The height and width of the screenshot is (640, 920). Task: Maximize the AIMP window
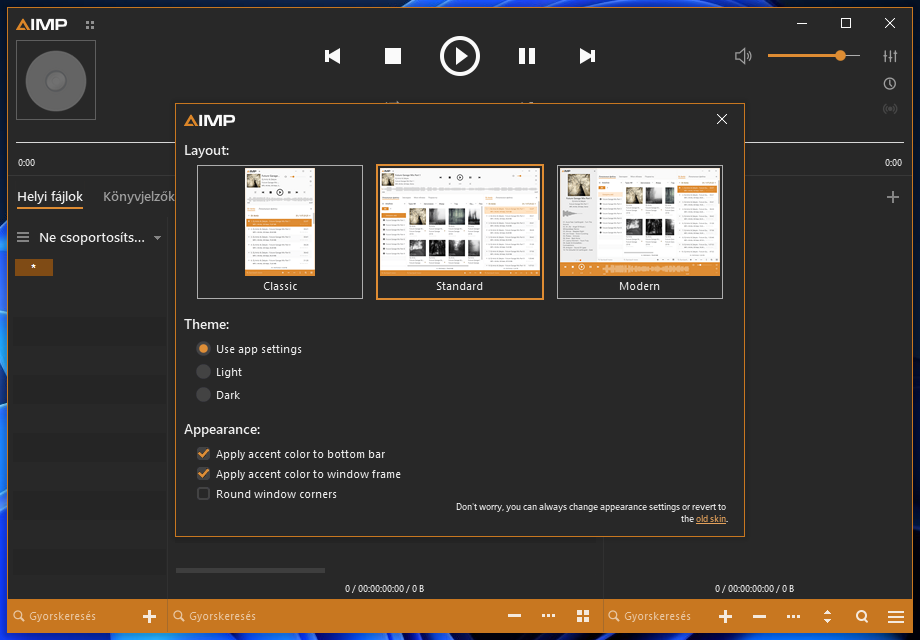(x=845, y=23)
